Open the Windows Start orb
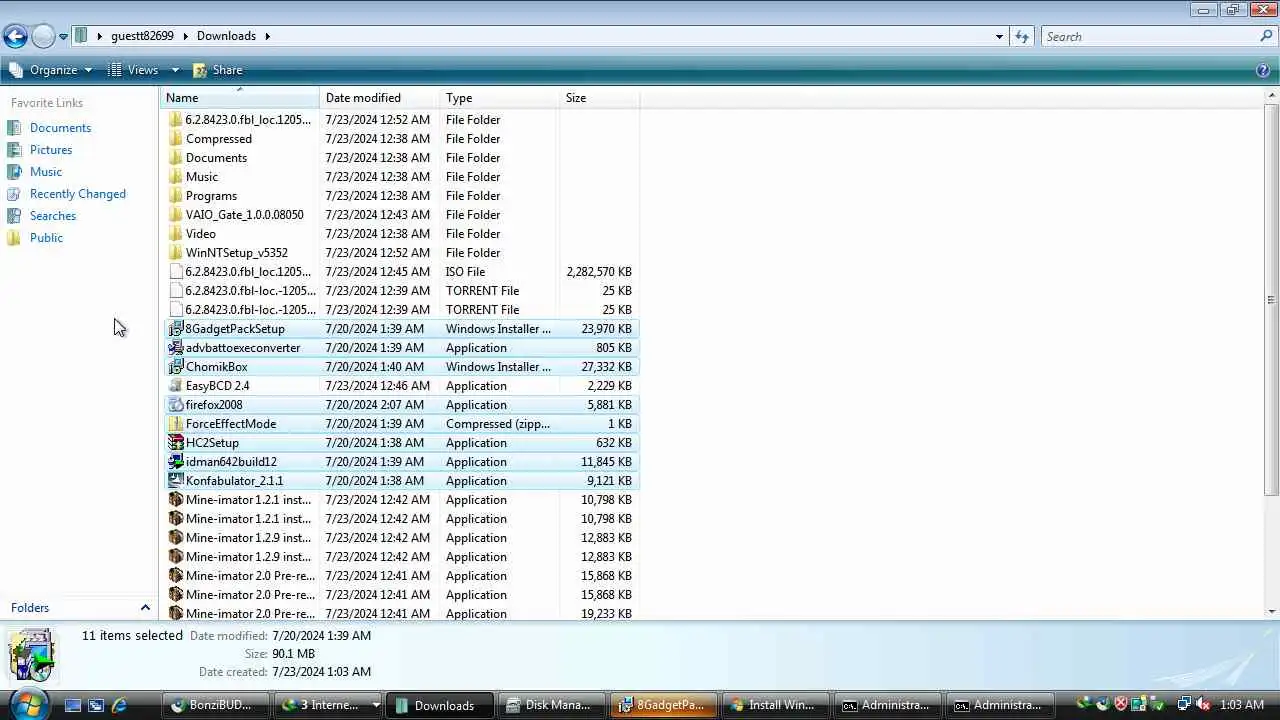The width and height of the screenshot is (1280, 720). click(x=29, y=704)
